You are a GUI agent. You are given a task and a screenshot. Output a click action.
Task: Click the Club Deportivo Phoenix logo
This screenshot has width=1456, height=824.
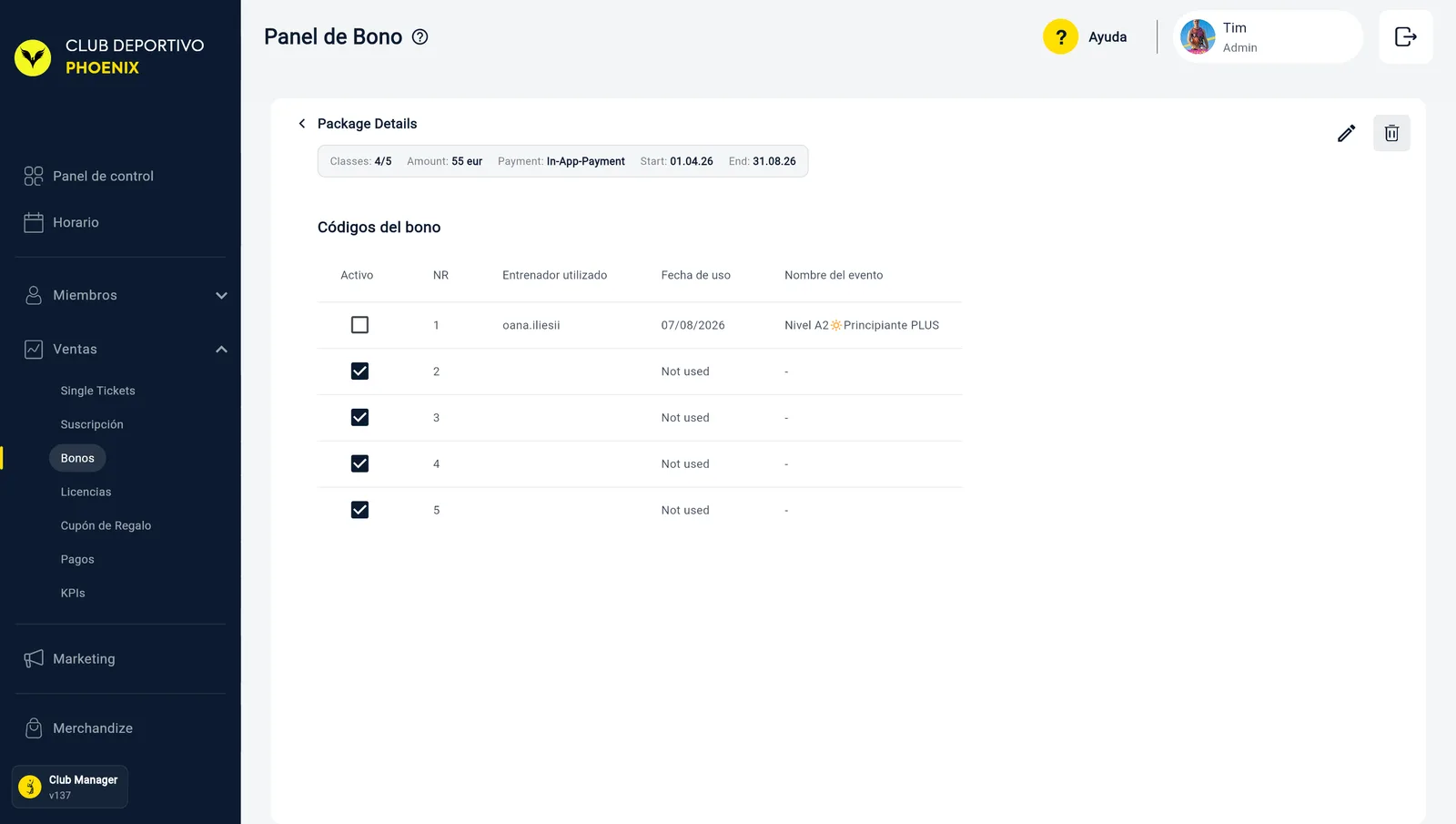33,57
